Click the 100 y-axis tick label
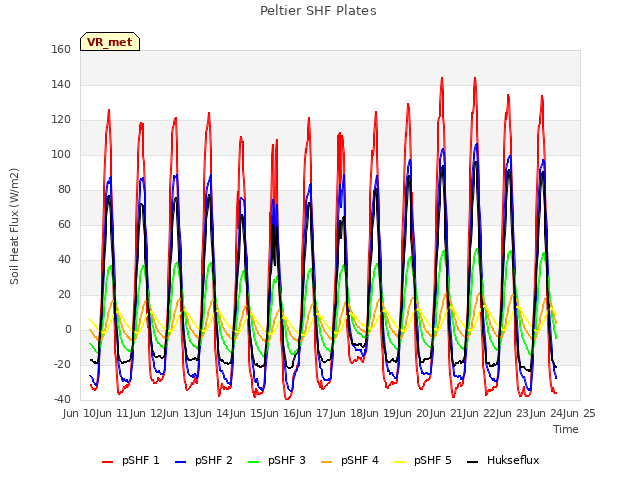 coord(61,155)
